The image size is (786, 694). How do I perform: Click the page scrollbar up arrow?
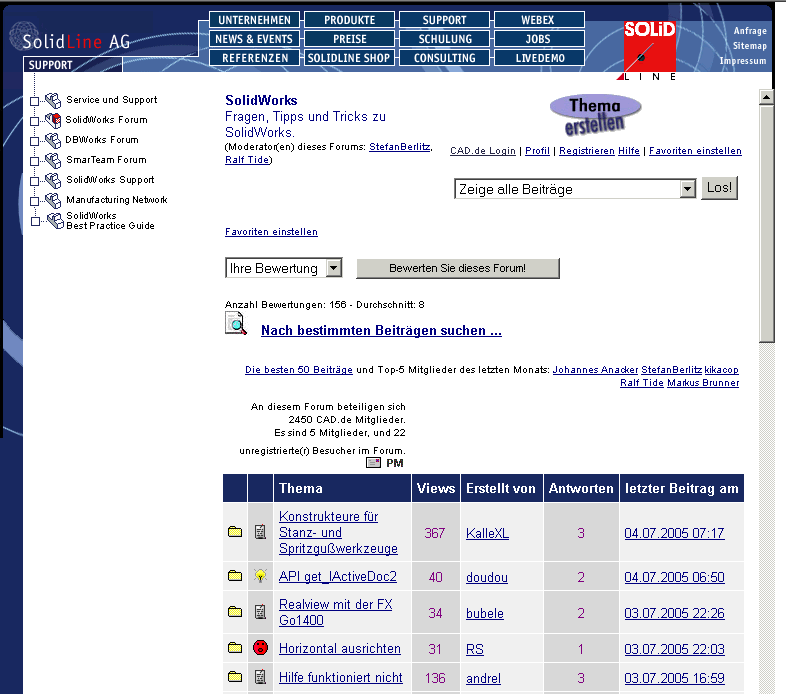[x=766, y=97]
